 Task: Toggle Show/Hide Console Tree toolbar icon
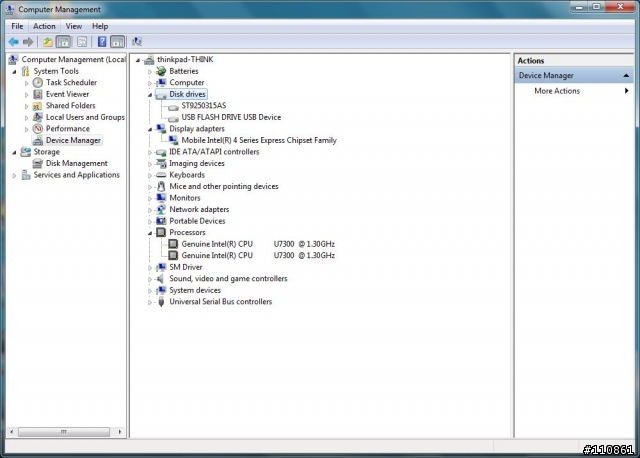pyautogui.click(x=63, y=42)
